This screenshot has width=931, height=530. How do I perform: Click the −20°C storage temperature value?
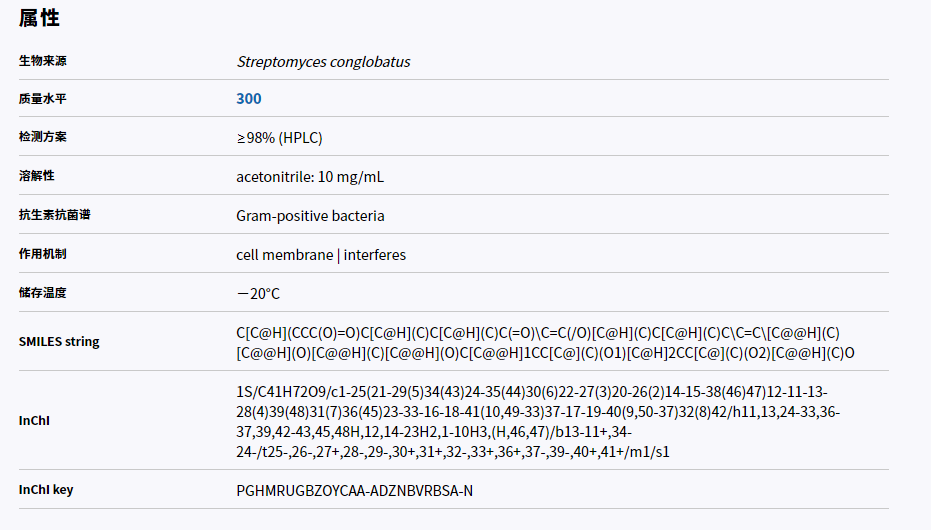pyautogui.click(x=258, y=293)
